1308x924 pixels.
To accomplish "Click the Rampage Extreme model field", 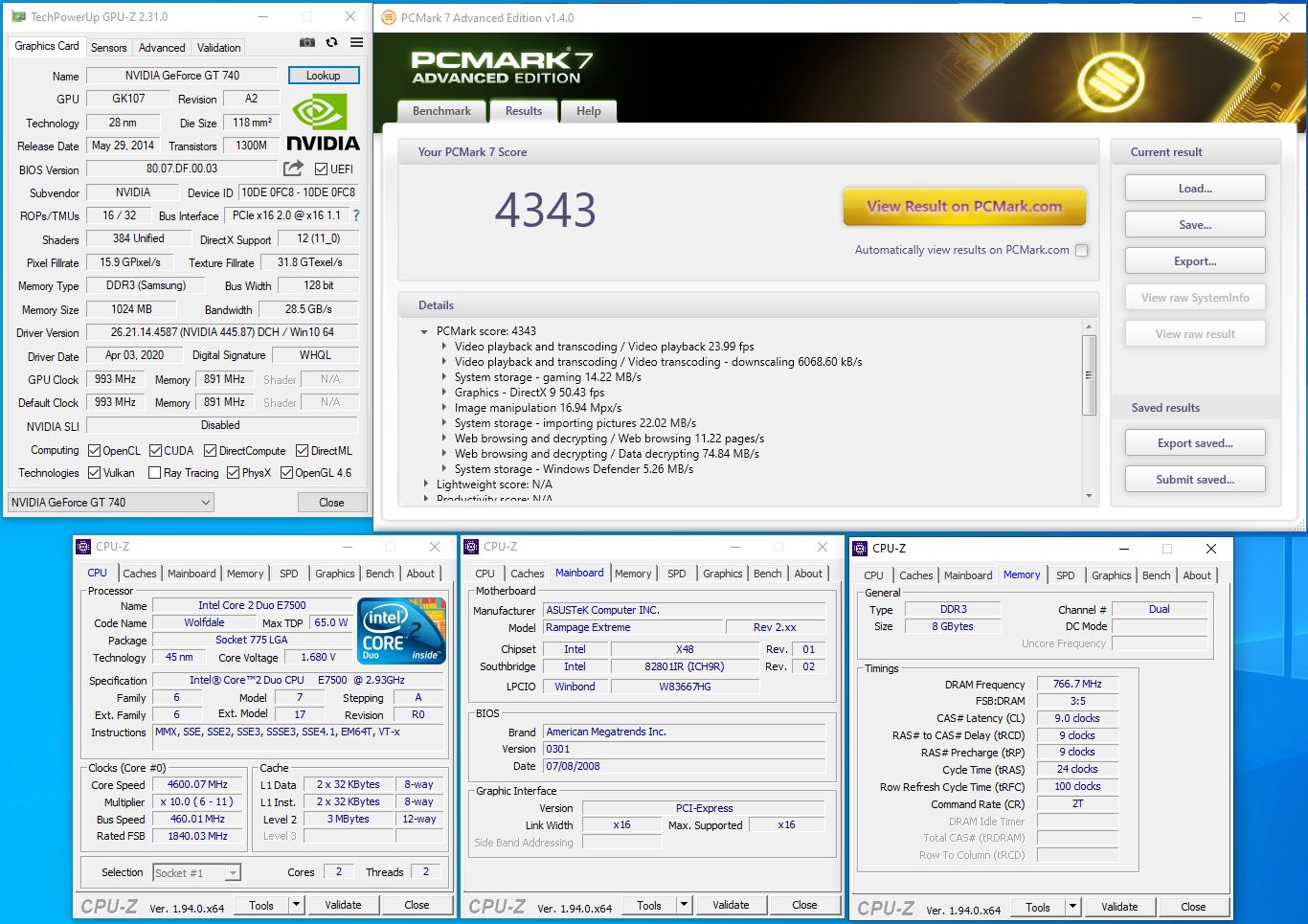I will coord(633,627).
